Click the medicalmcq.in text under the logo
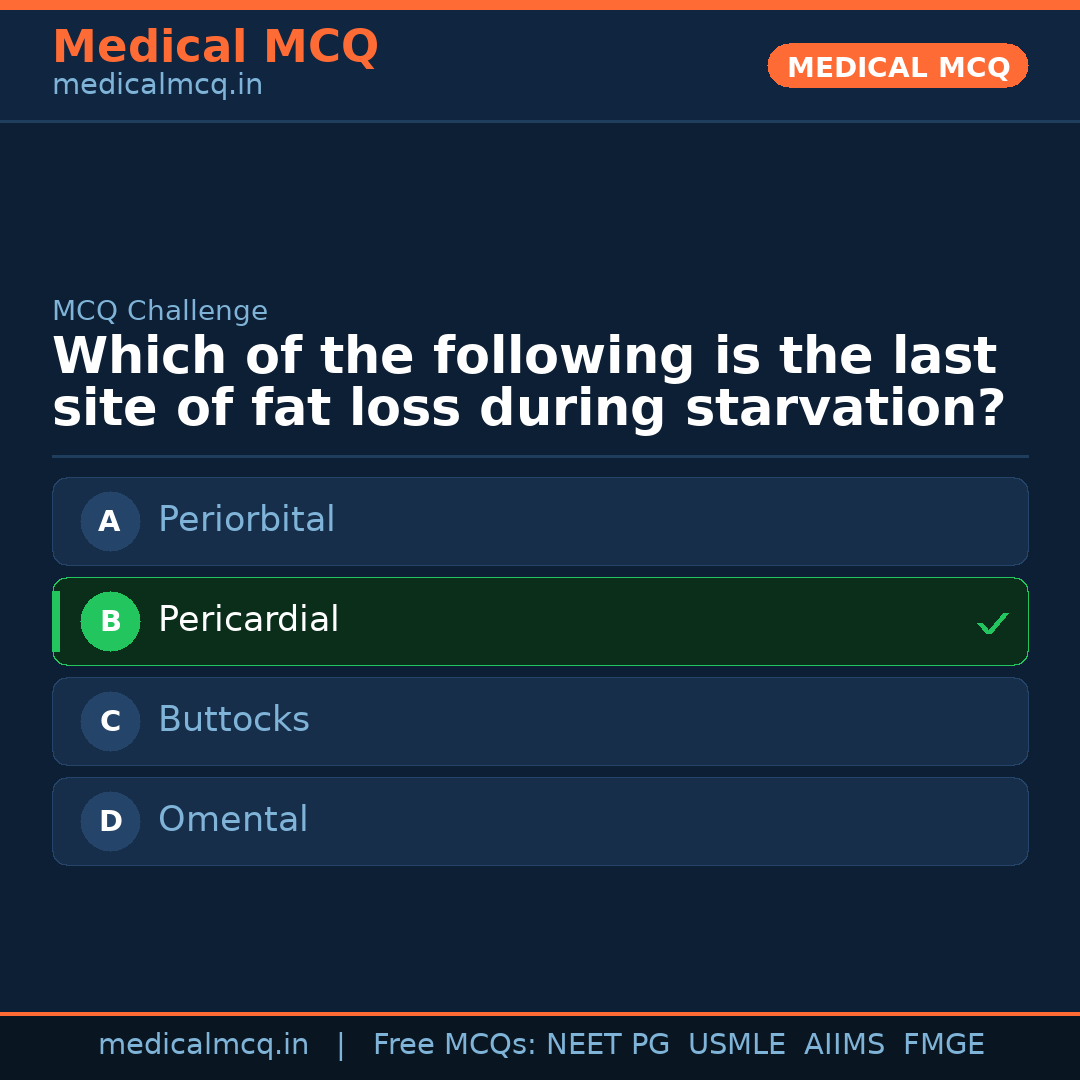 coord(157,84)
